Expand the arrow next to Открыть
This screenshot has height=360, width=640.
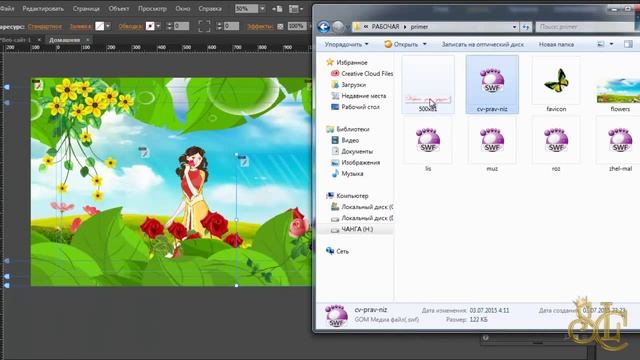click(424, 44)
